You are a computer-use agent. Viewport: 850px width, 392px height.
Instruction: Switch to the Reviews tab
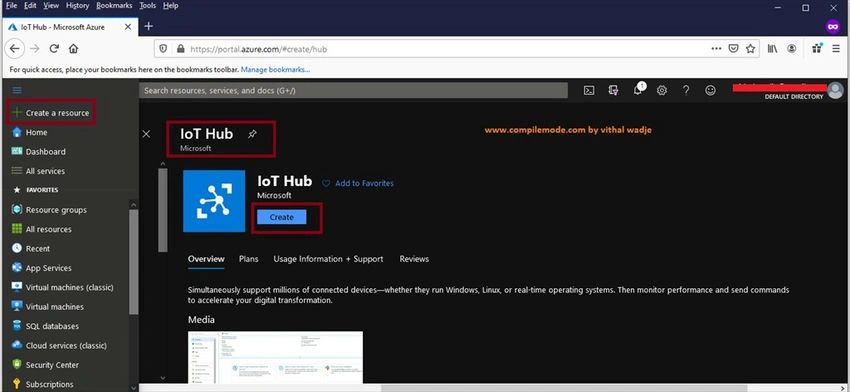(414, 259)
